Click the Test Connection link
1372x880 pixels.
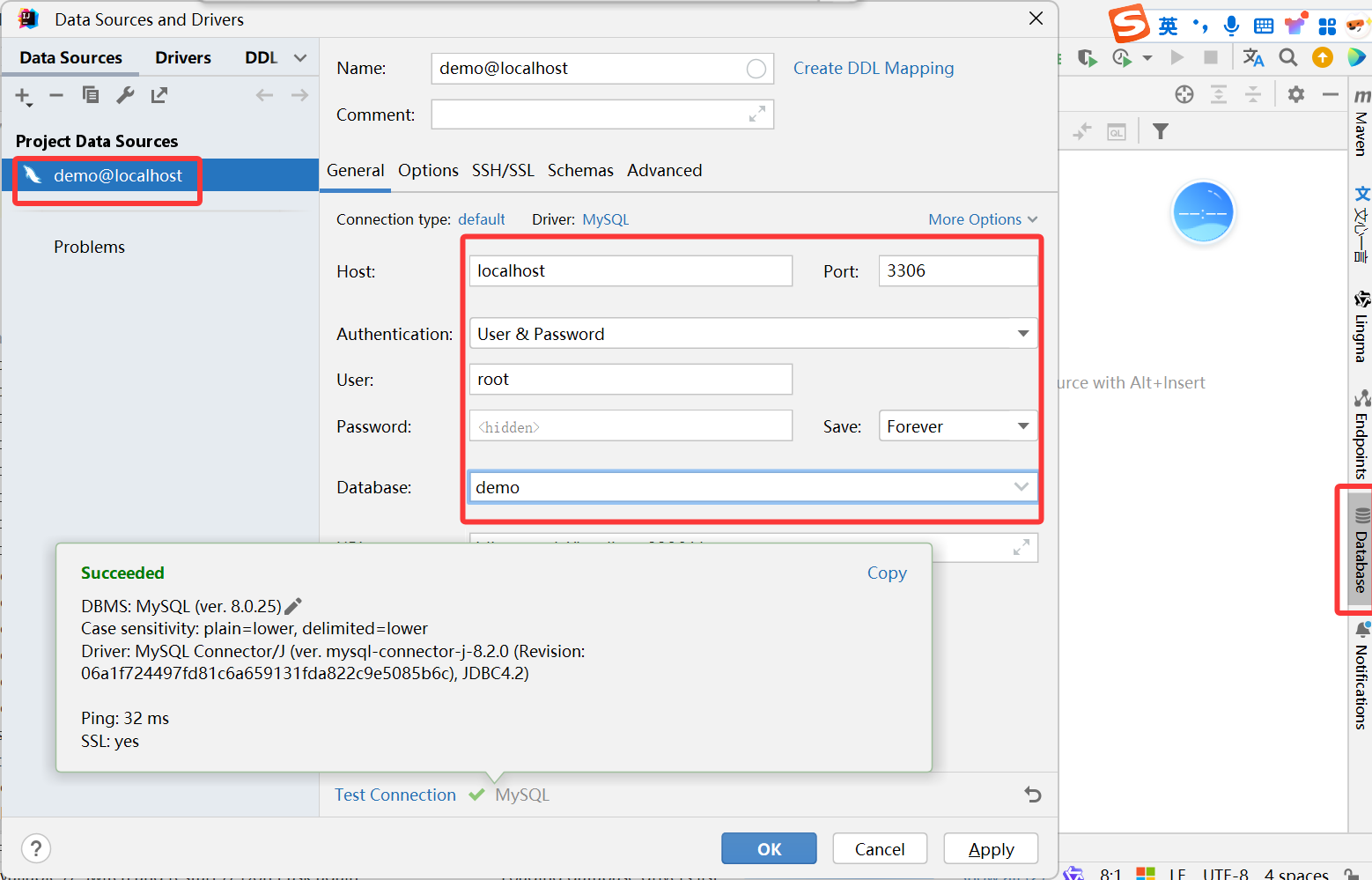[395, 795]
